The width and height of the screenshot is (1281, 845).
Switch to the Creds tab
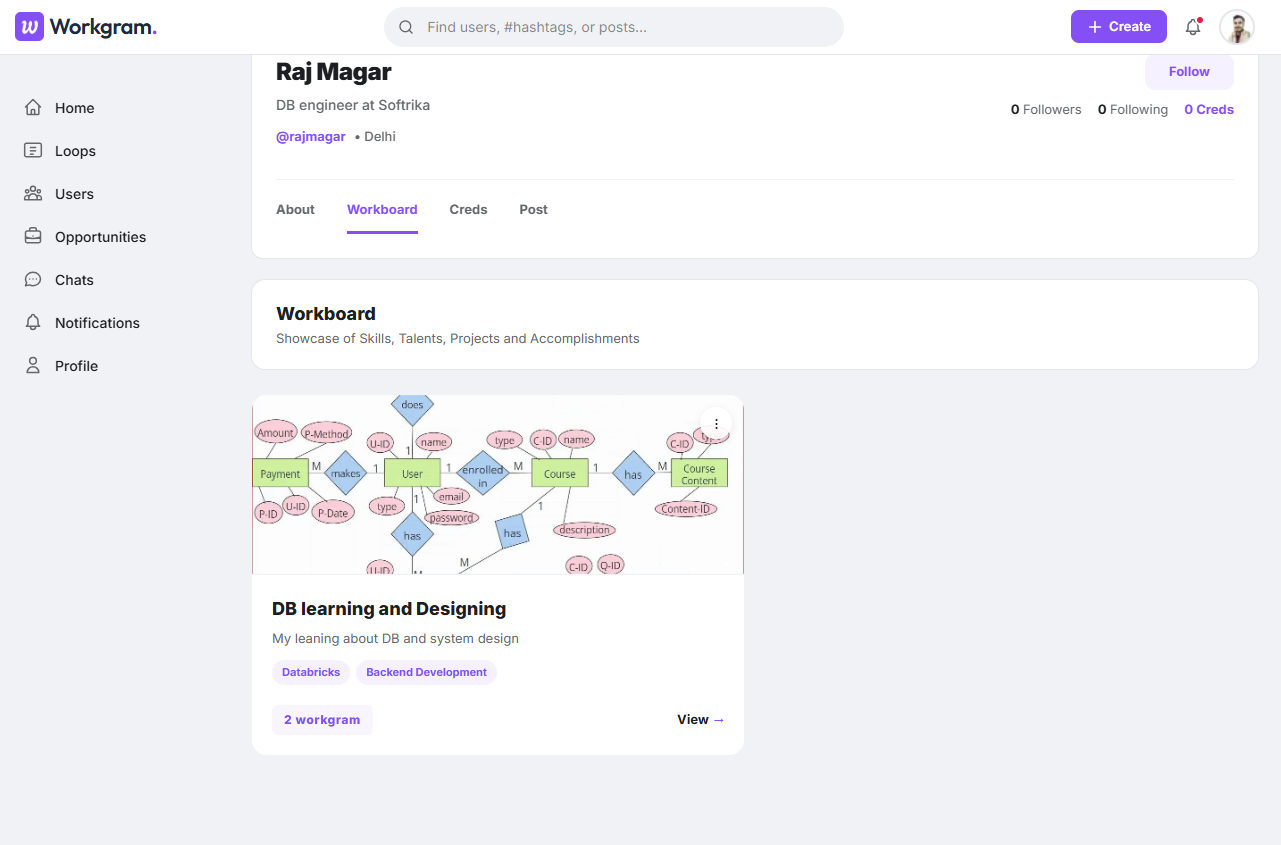(x=468, y=210)
